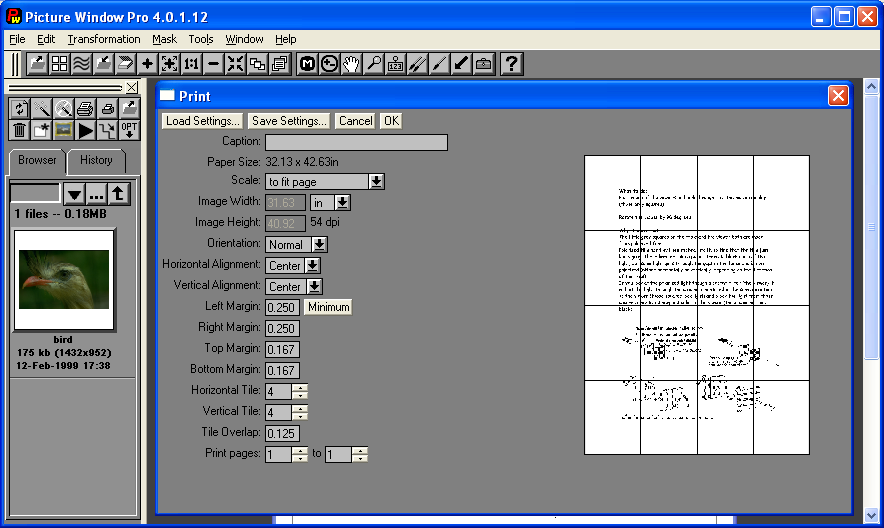
Task: Open the Tools menu
Action: click(x=201, y=39)
